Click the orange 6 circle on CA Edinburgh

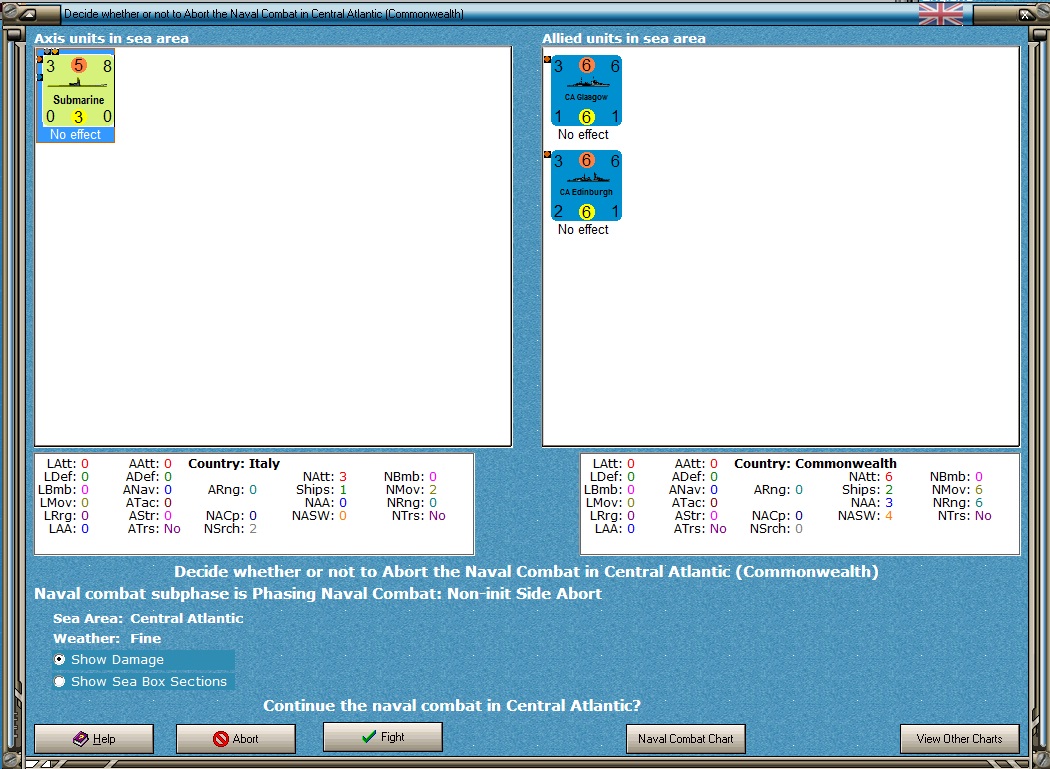point(587,160)
